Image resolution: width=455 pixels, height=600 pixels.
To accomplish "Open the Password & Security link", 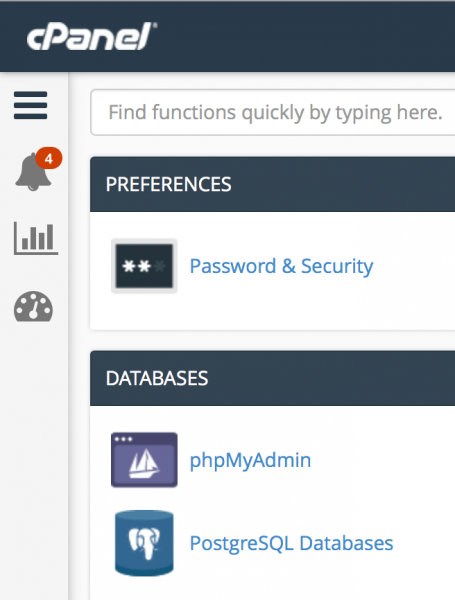I will 281,266.
